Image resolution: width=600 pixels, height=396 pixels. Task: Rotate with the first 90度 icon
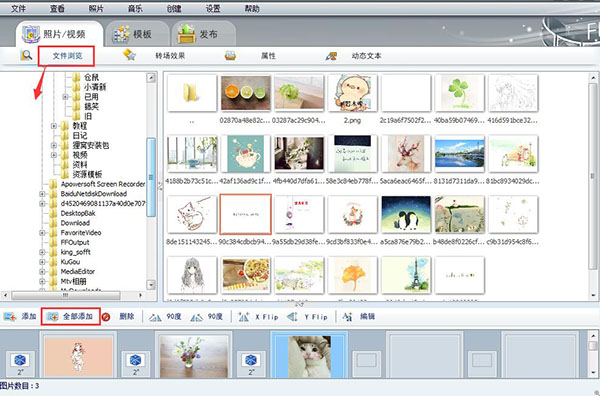click(x=155, y=317)
